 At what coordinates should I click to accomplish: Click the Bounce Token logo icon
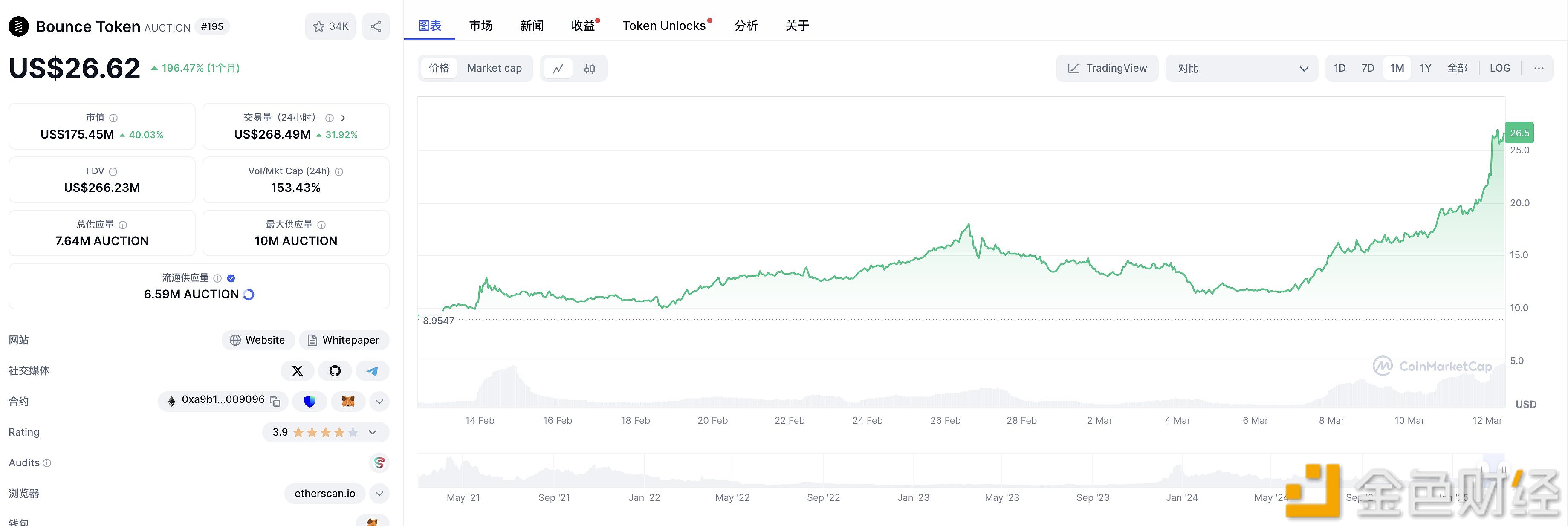(x=19, y=26)
